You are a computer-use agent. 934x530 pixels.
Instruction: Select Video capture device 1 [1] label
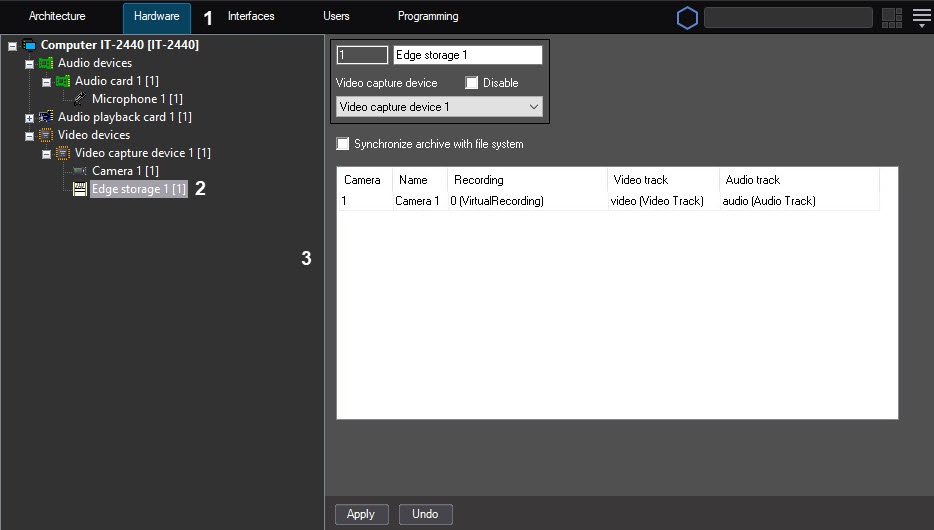tap(142, 153)
